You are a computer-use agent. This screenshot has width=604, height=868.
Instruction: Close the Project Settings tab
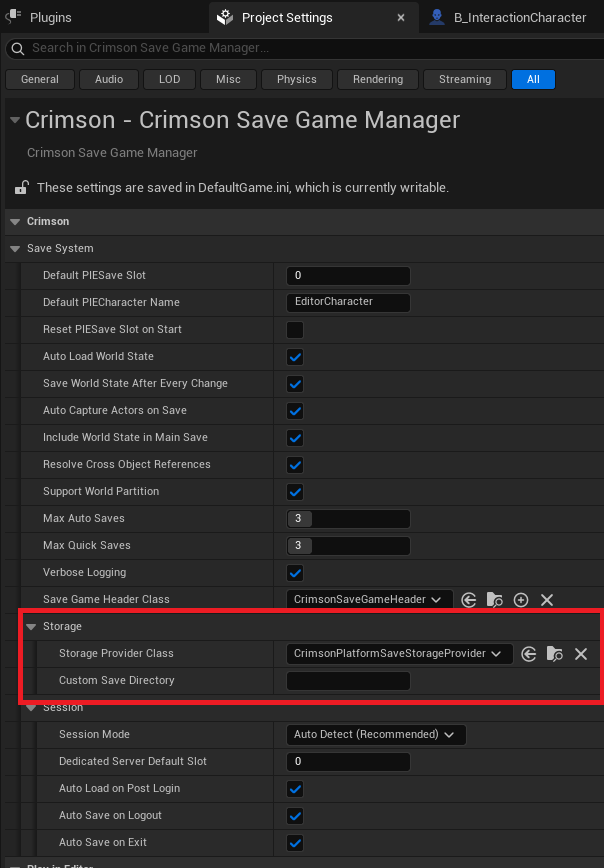point(401,18)
